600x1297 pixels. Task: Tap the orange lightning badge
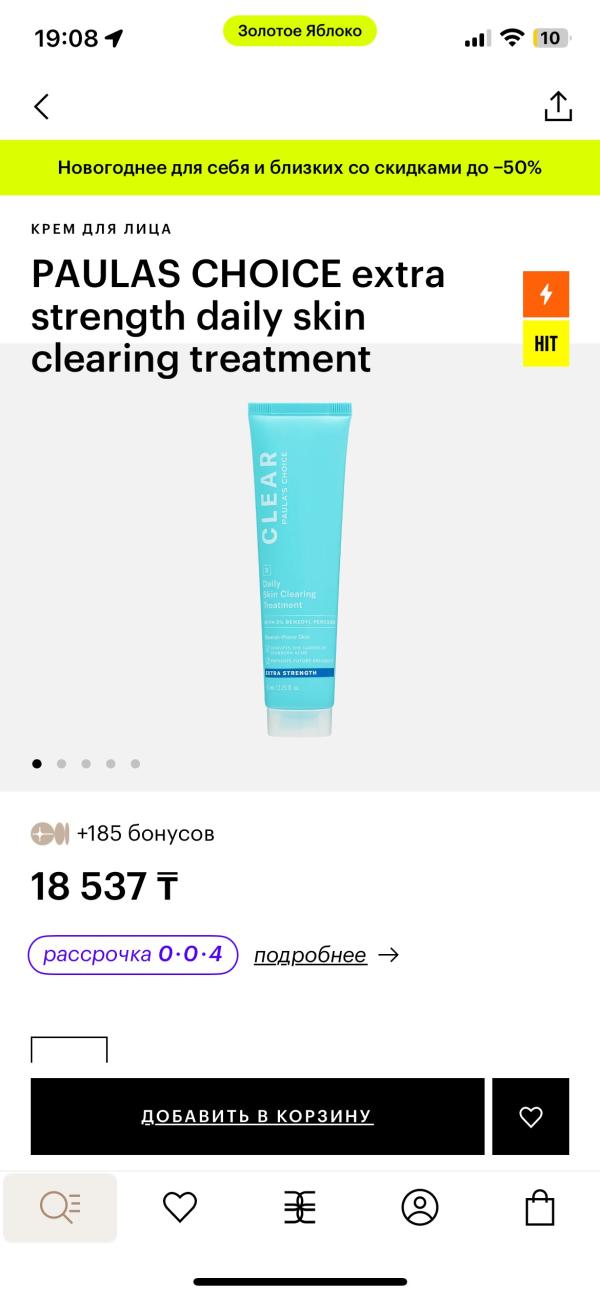click(x=546, y=294)
